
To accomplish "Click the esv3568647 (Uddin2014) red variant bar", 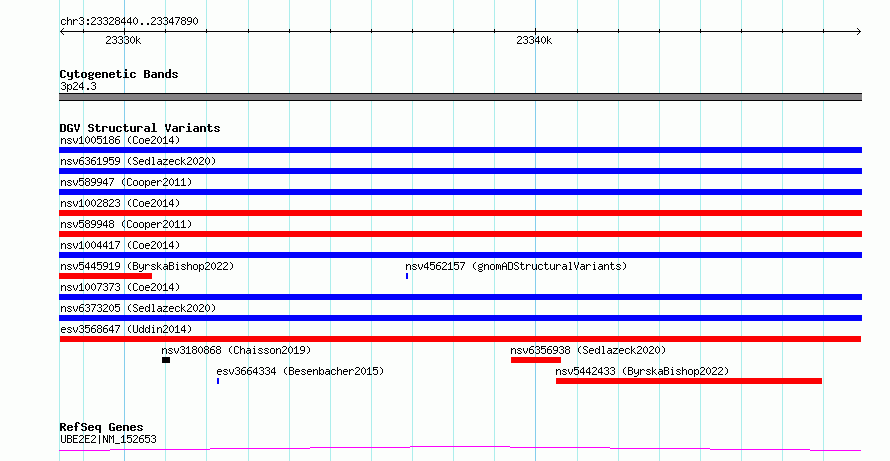I will (460, 339).
